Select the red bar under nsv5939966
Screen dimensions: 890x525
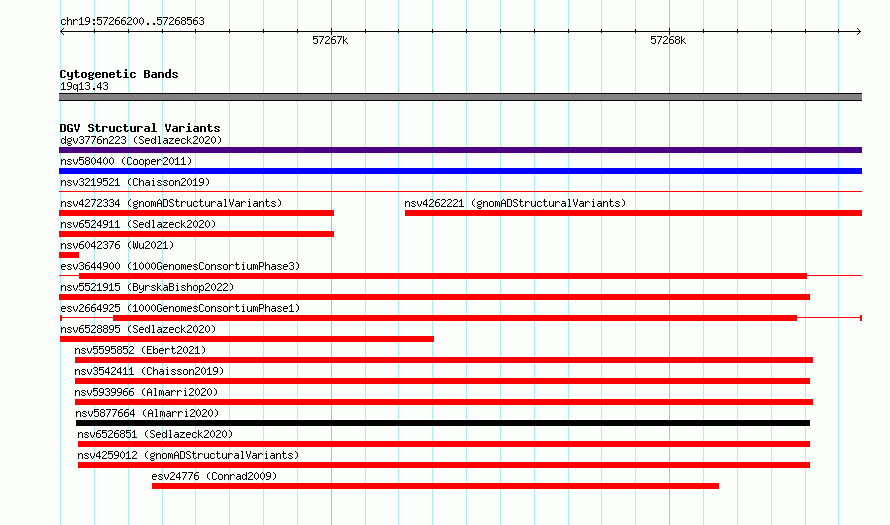pyautogui.click(x=444, y=402)
